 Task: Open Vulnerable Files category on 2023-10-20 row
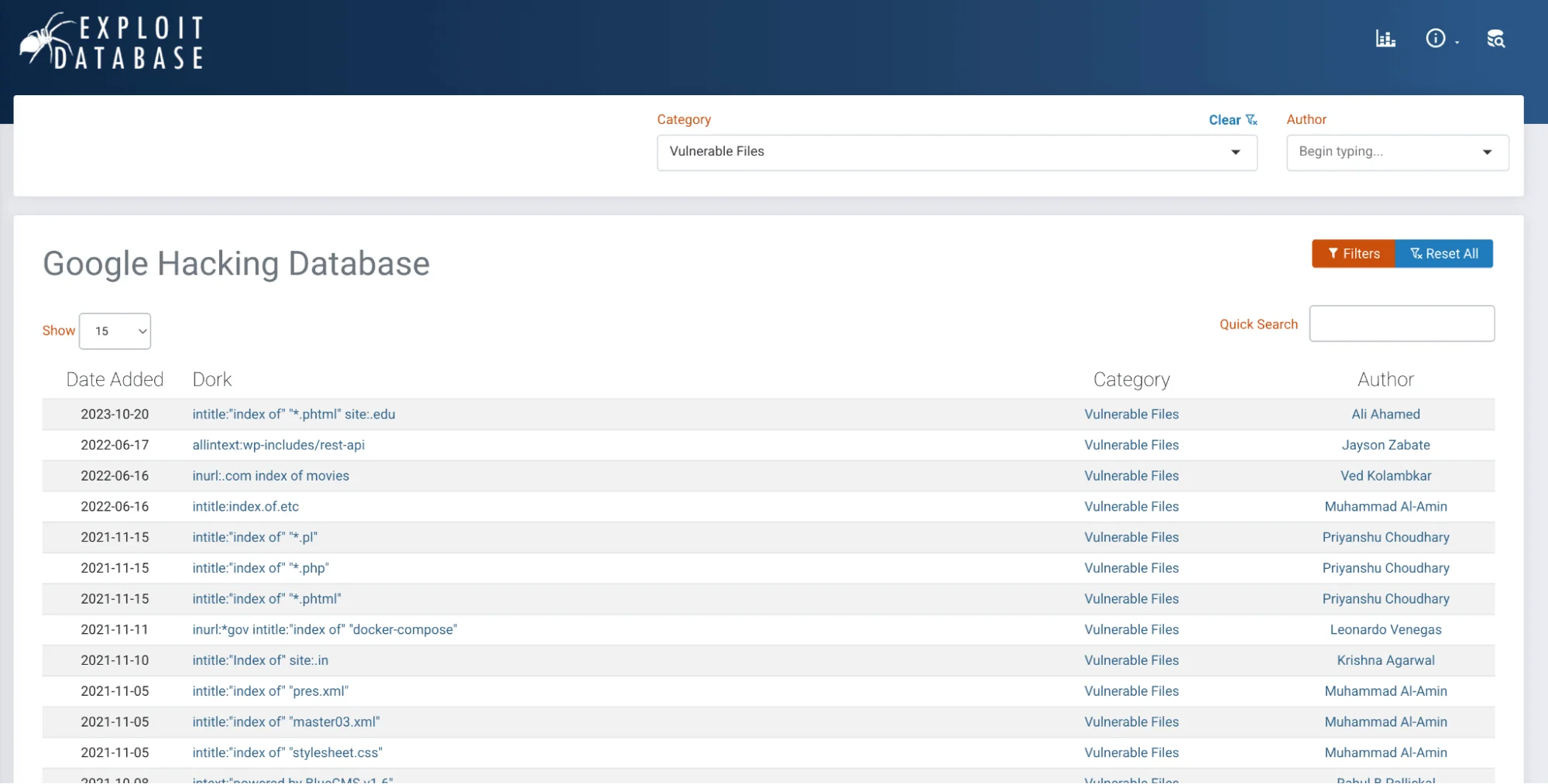click(x=1131, y=414)
